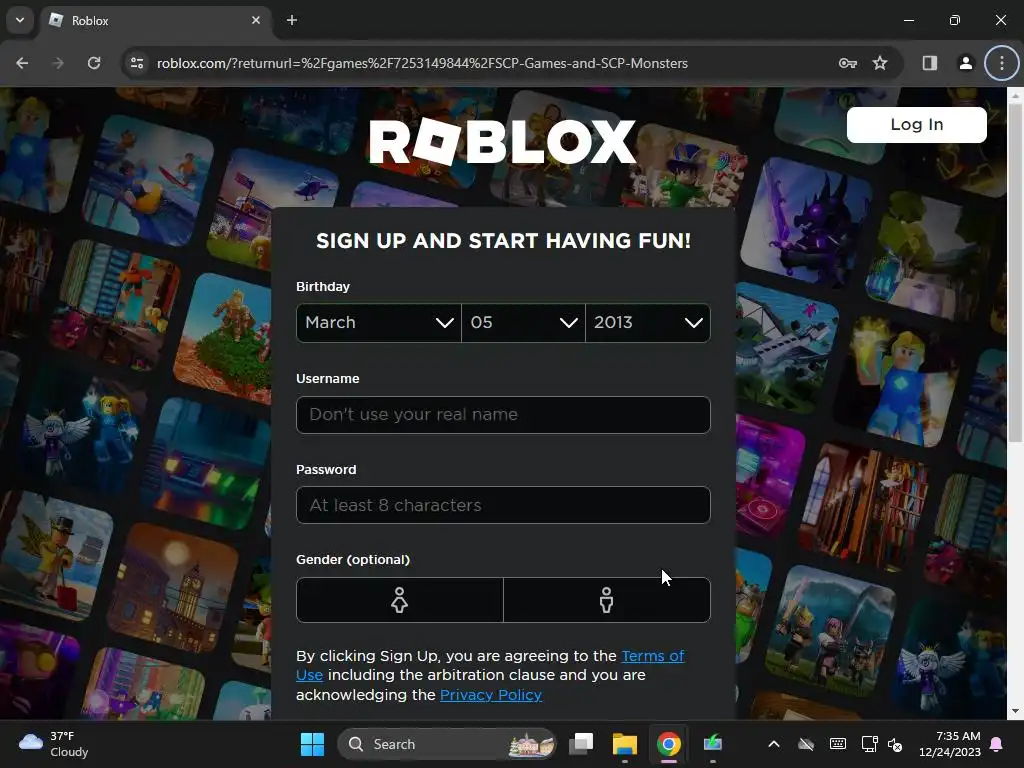This screenshot has width=1024, height=768.
Task: Click the touch keyboard tray icon
Action: point(838,744)
